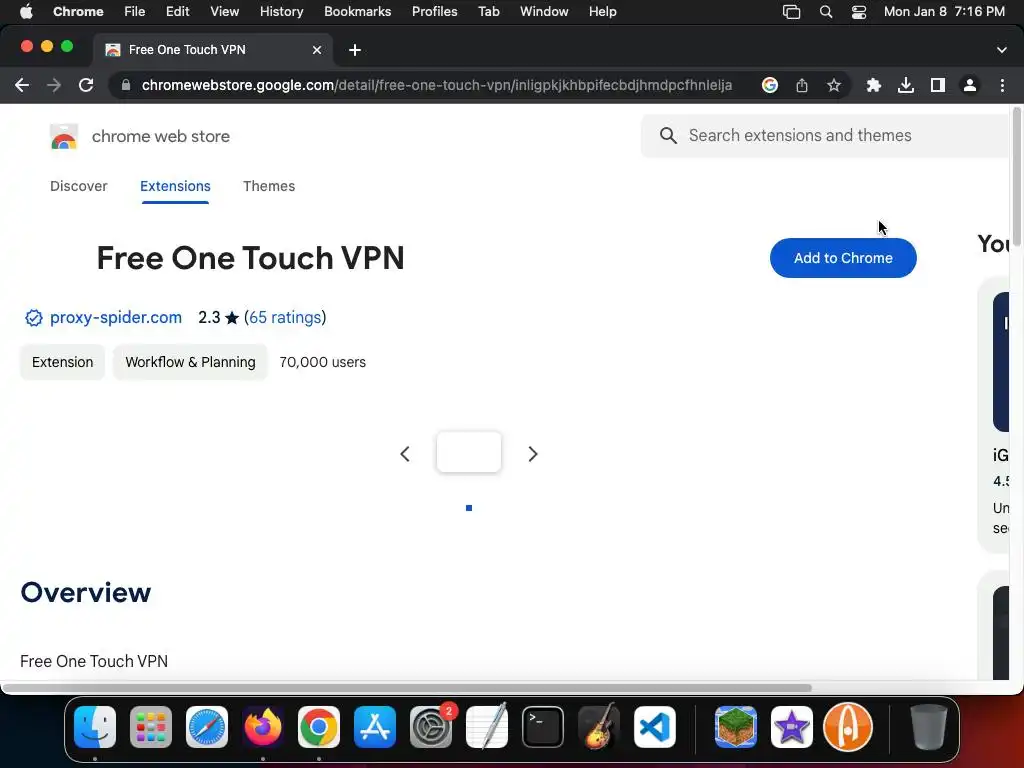This screenshot has height=768, width=1024.
Task: Launch GarageBand from the dock
Action: click(x=599, y=727)
